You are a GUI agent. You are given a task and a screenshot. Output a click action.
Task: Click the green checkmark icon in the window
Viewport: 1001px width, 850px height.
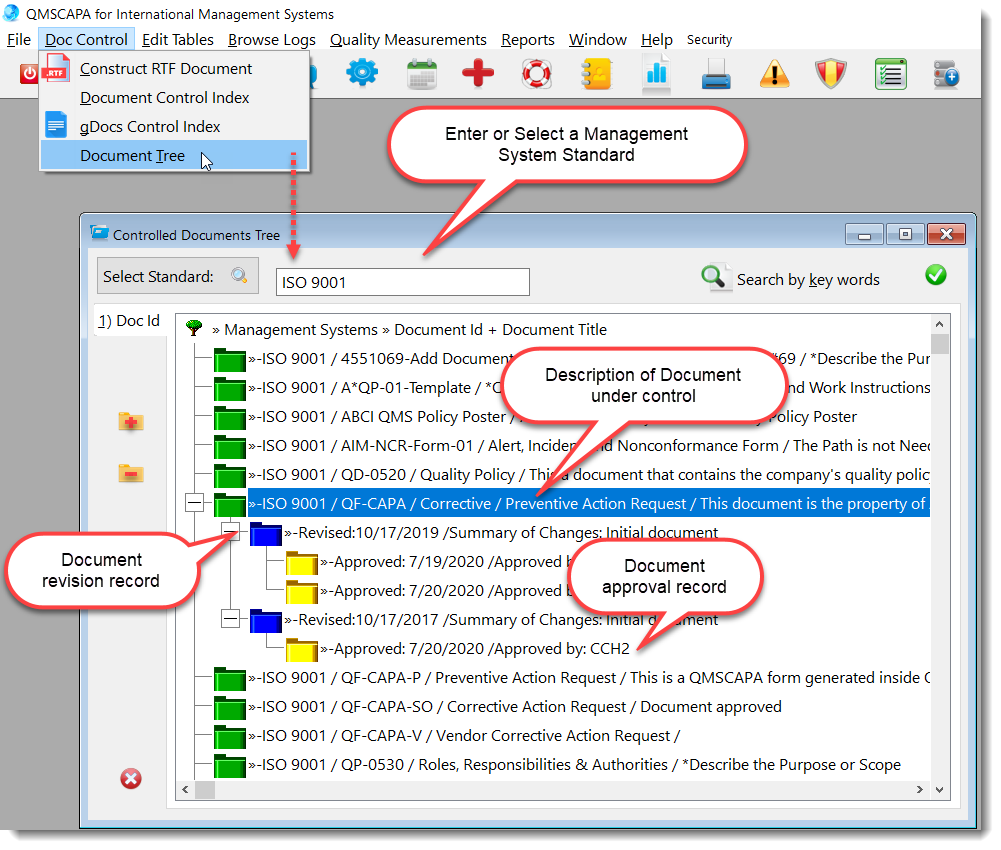[x=936, y=274]
